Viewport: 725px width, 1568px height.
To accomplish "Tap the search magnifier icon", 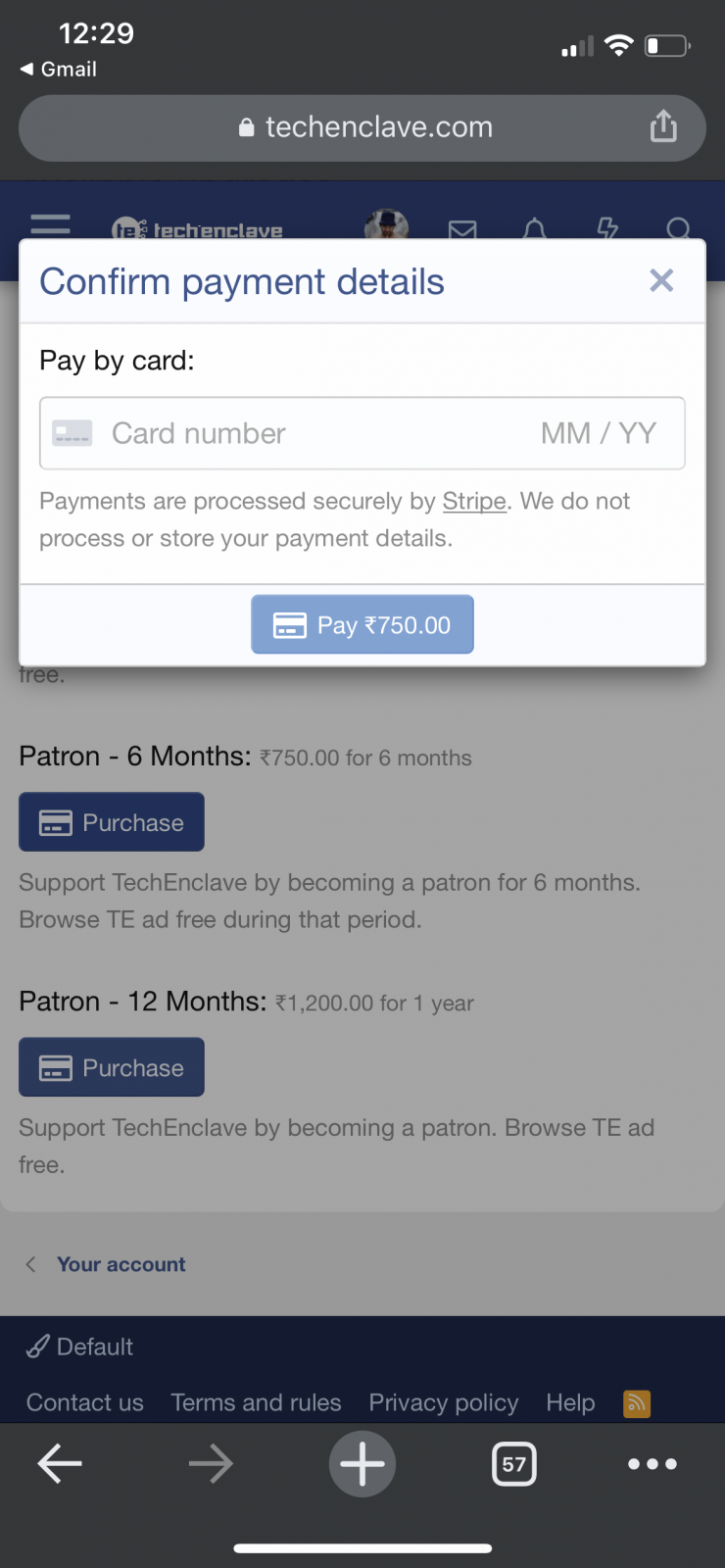I will tap(678, 229).
